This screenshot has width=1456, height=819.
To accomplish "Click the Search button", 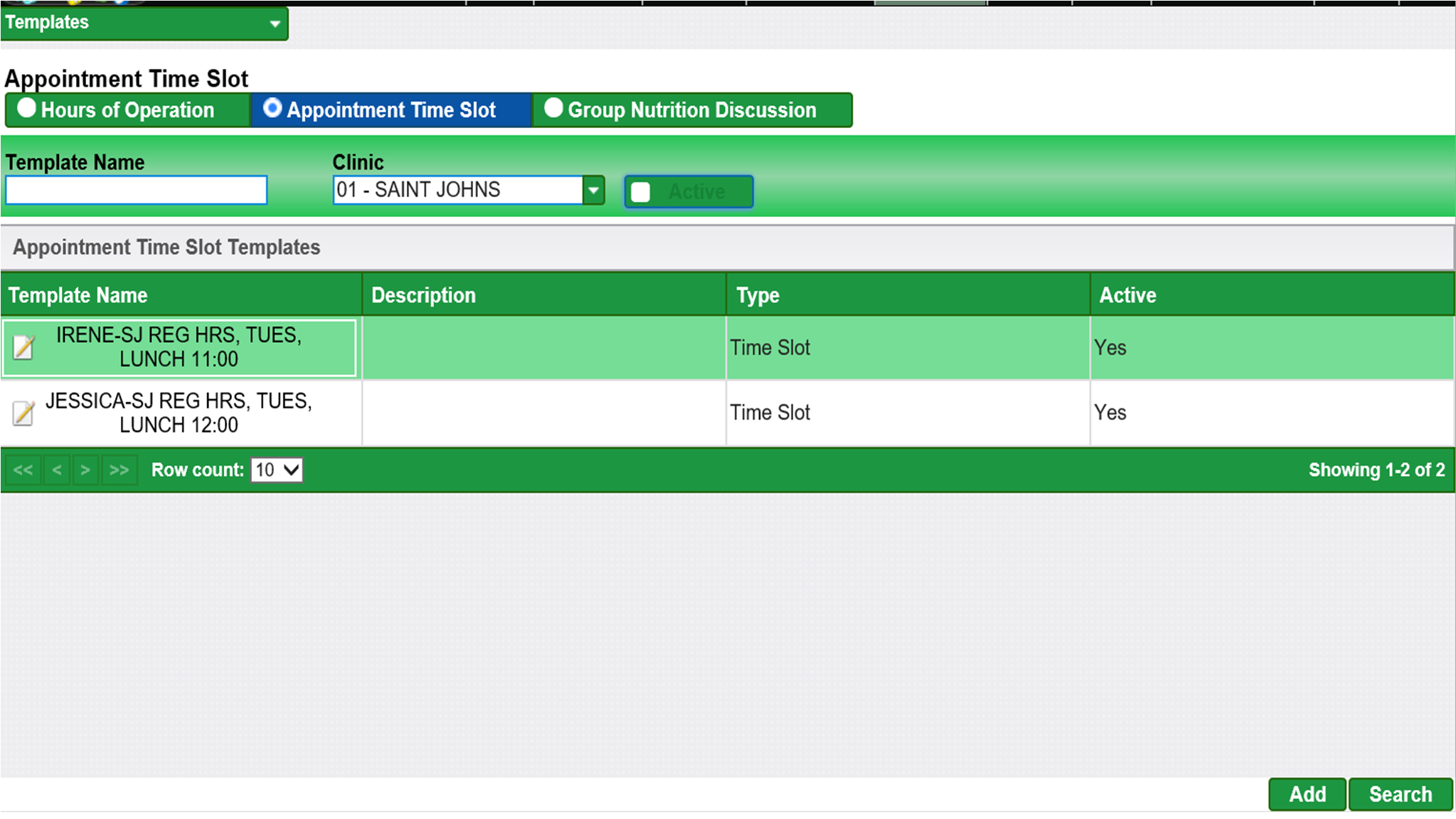I will (x=1400, y=794).
